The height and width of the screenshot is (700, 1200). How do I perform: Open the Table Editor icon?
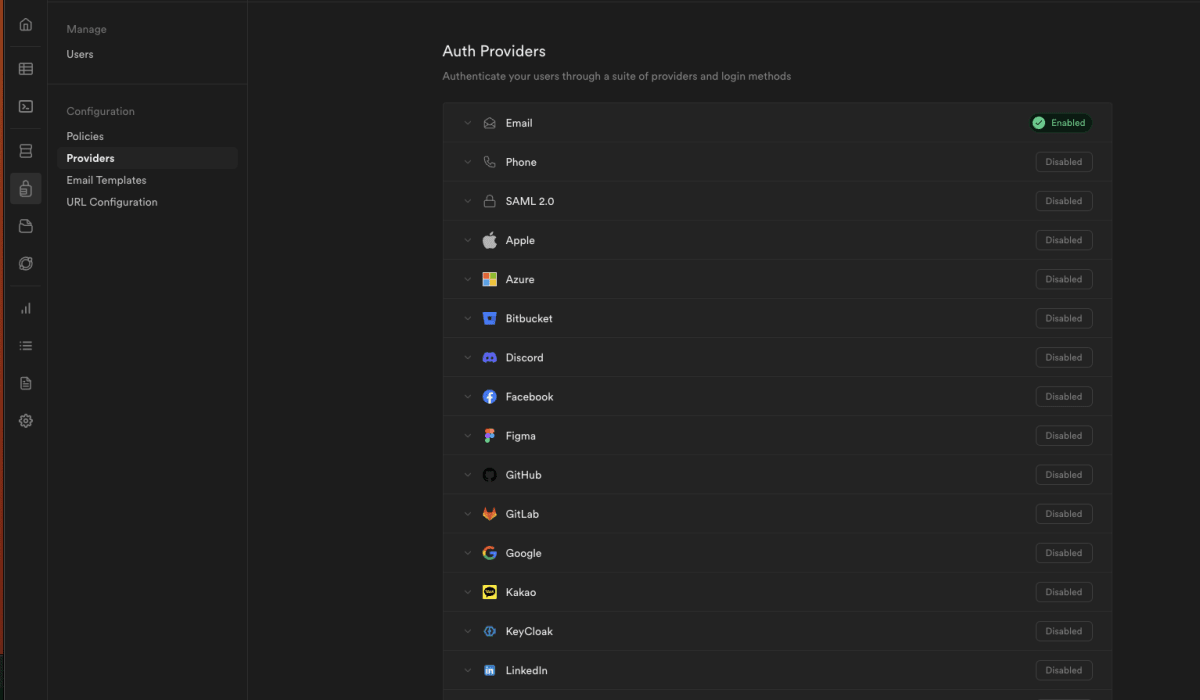tap(26, 69)
